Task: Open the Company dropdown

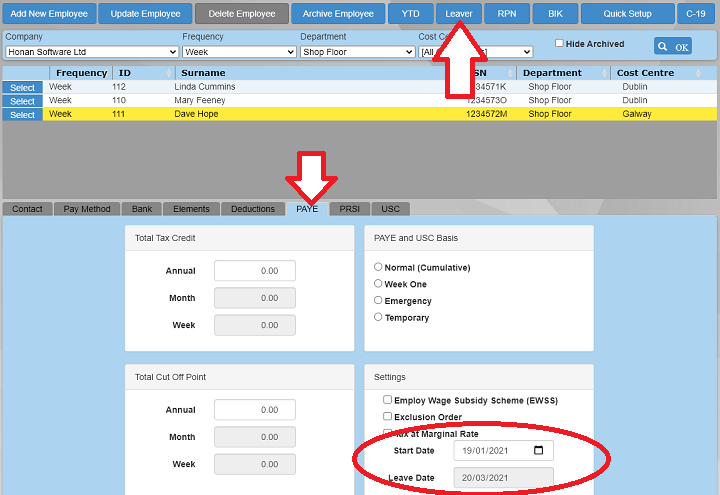Action: [x=90, y=52]
